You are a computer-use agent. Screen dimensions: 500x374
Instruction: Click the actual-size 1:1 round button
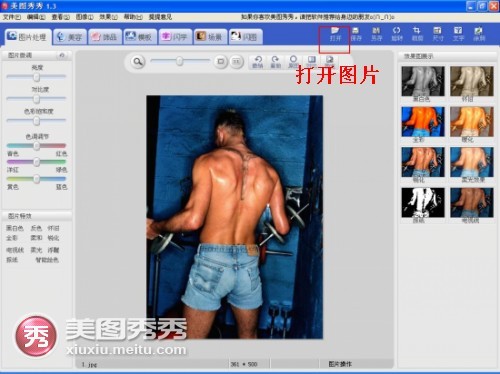[x=236, y=62]
